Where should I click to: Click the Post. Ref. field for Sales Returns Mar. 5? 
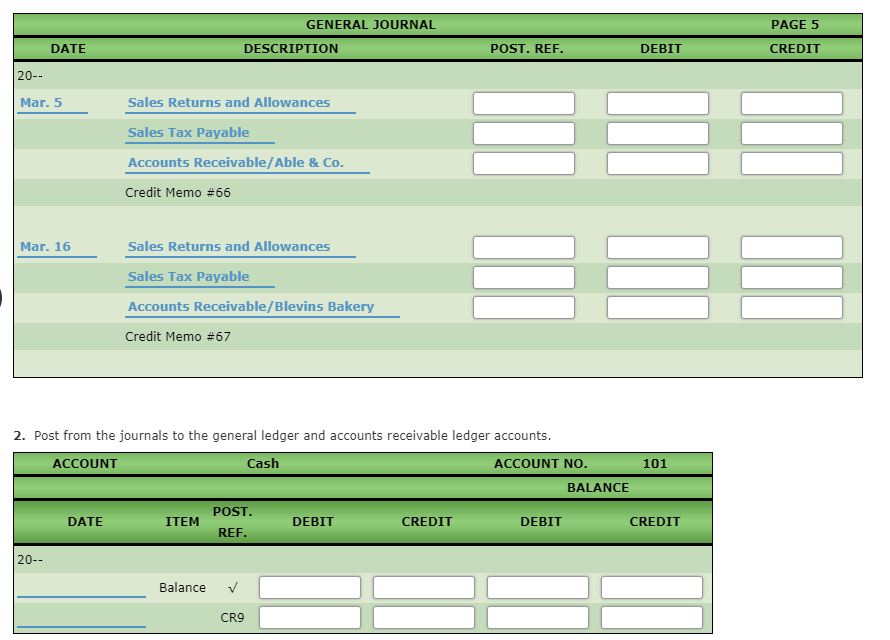pyautogui.click(x=523, y=102)
